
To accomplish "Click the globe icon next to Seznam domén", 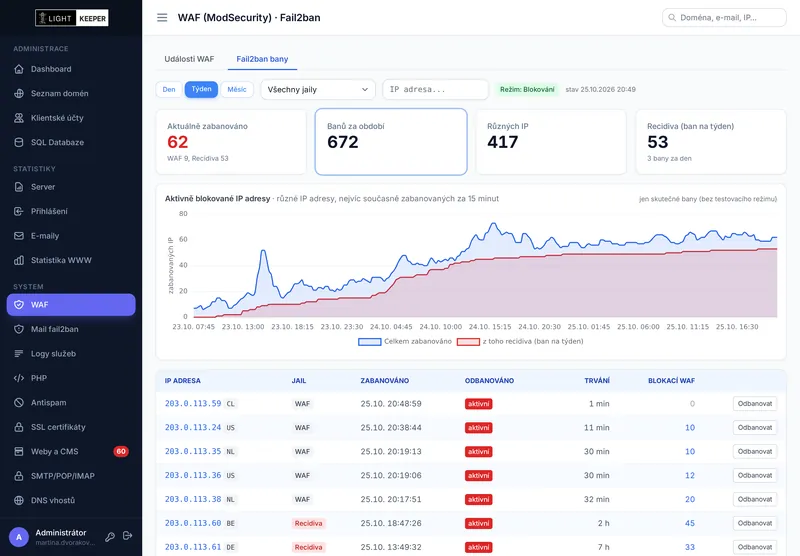I will (19, 93).
